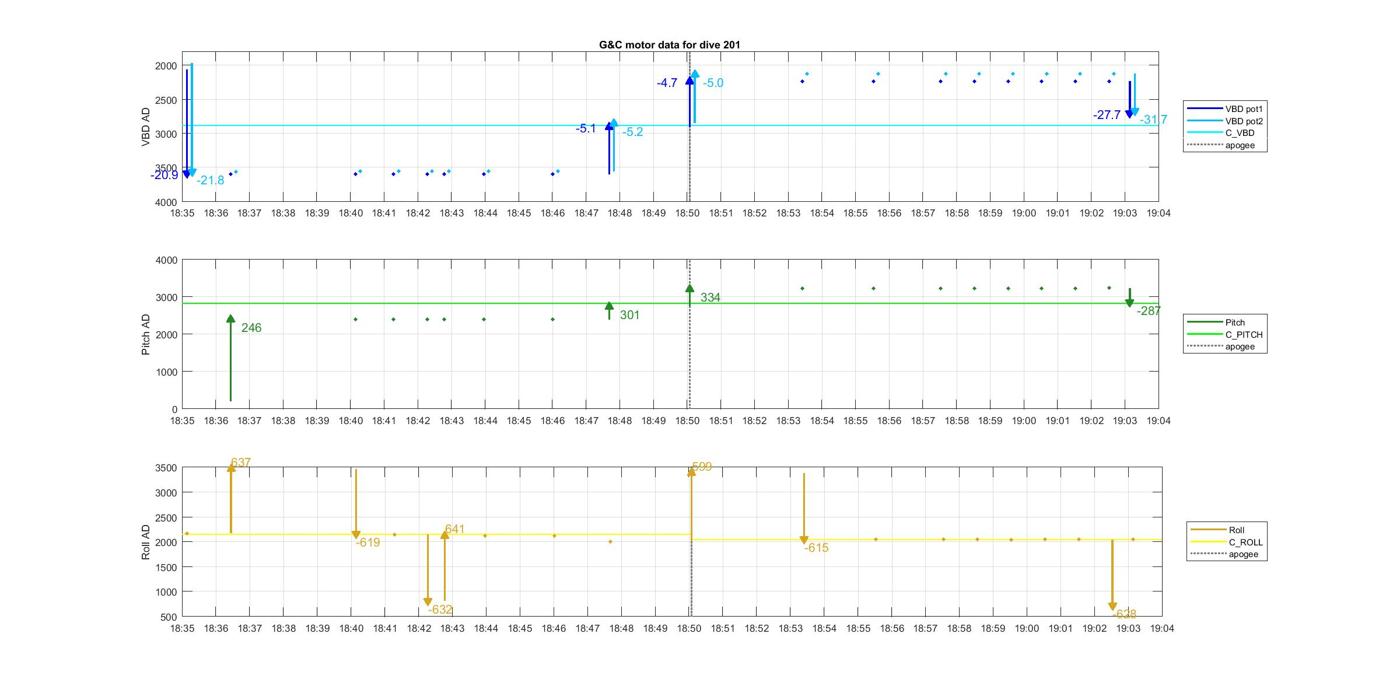This screenshot has width=1400, height=693.
Task: Select the "VBD pot1" legend entry
Action: pyautogui.click(x=1226, y=108)
